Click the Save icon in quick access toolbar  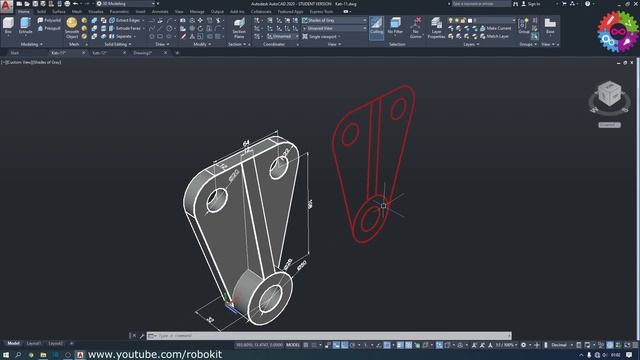coord(35,4)
